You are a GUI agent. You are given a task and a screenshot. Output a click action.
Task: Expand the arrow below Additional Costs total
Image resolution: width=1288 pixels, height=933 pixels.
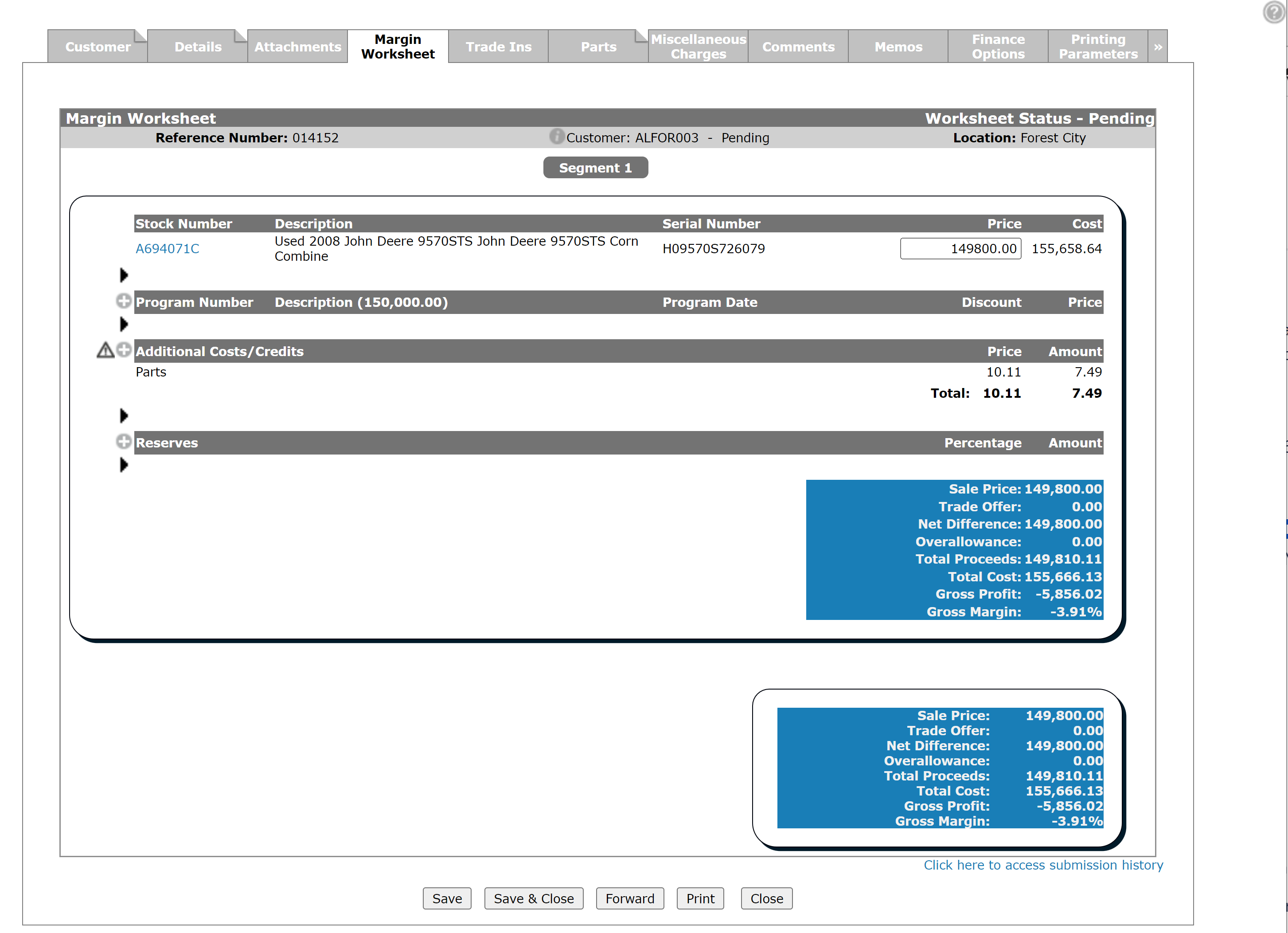click(x=124, y=416)
